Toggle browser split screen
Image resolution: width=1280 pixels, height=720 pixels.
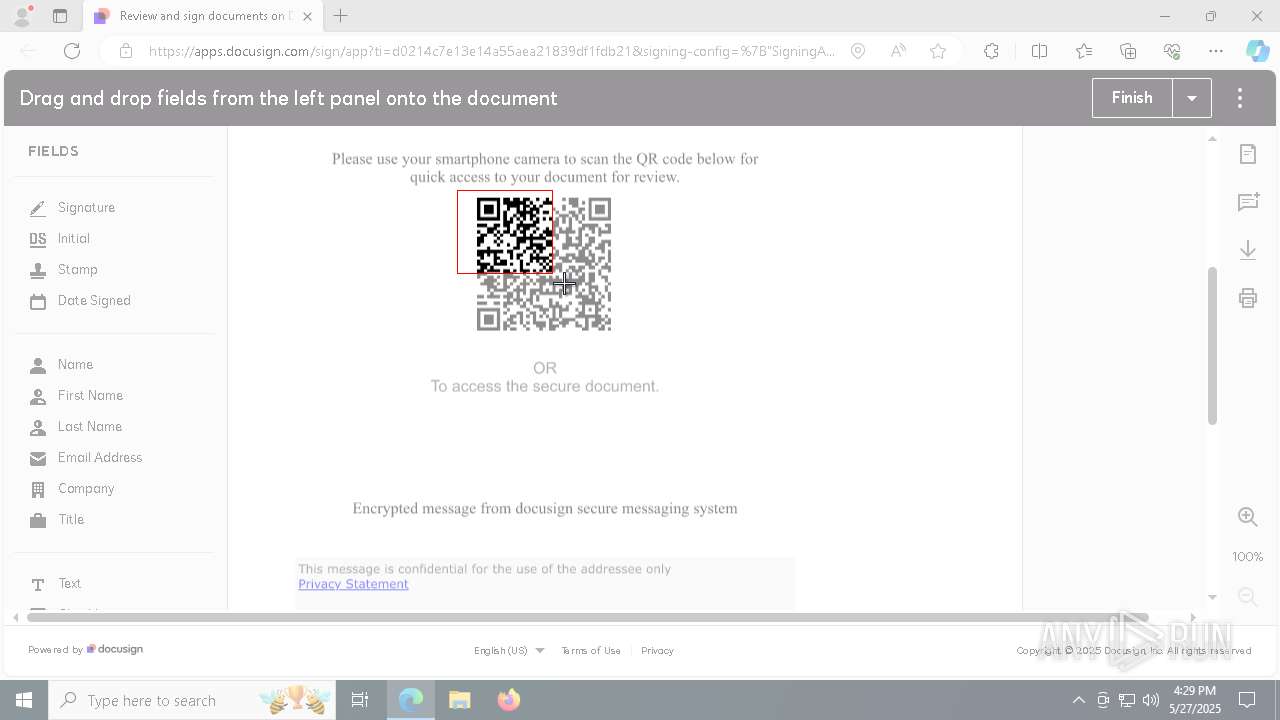tap(1039, 51)
